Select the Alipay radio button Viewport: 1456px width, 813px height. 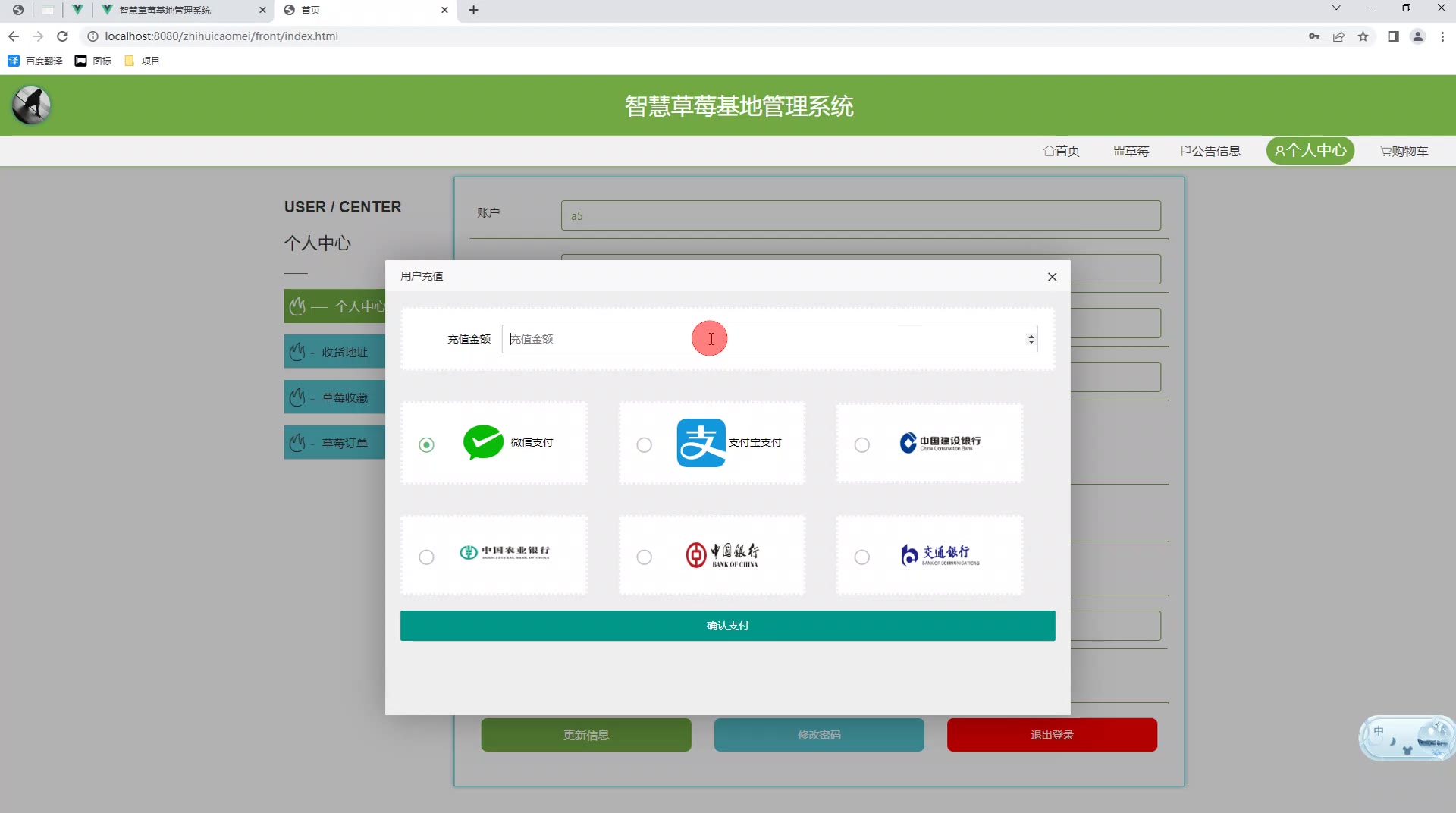[x=644, y=444]
